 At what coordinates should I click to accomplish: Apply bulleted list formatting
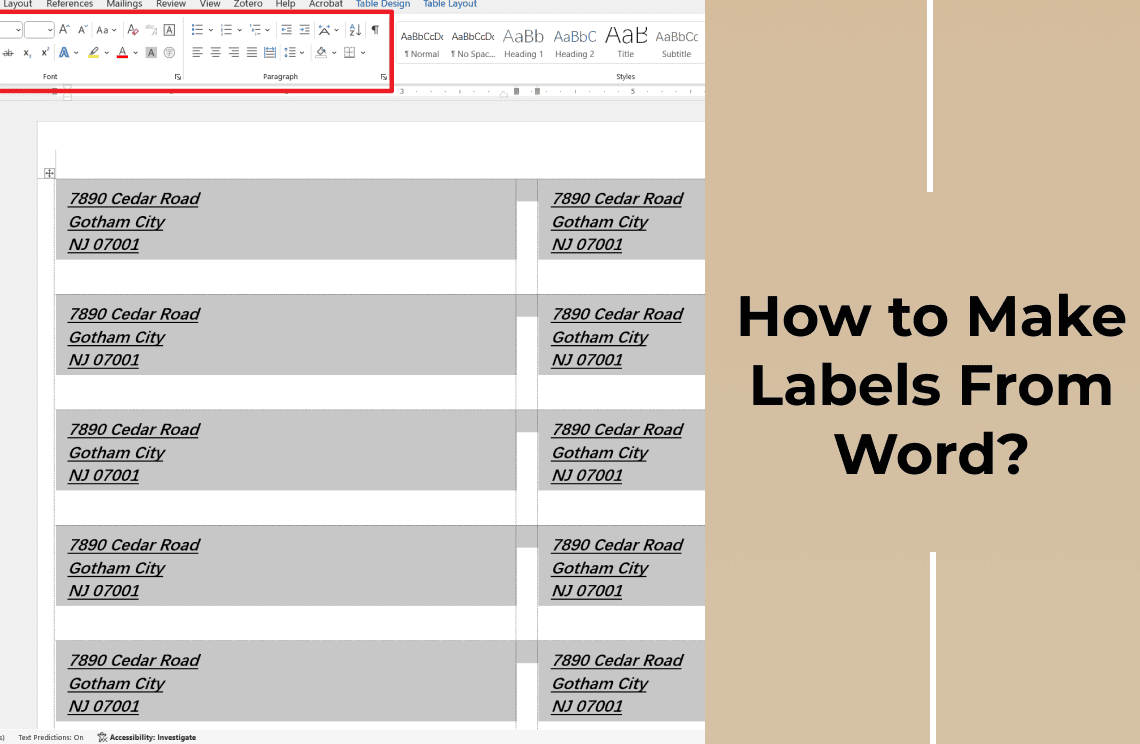point(197,30)
